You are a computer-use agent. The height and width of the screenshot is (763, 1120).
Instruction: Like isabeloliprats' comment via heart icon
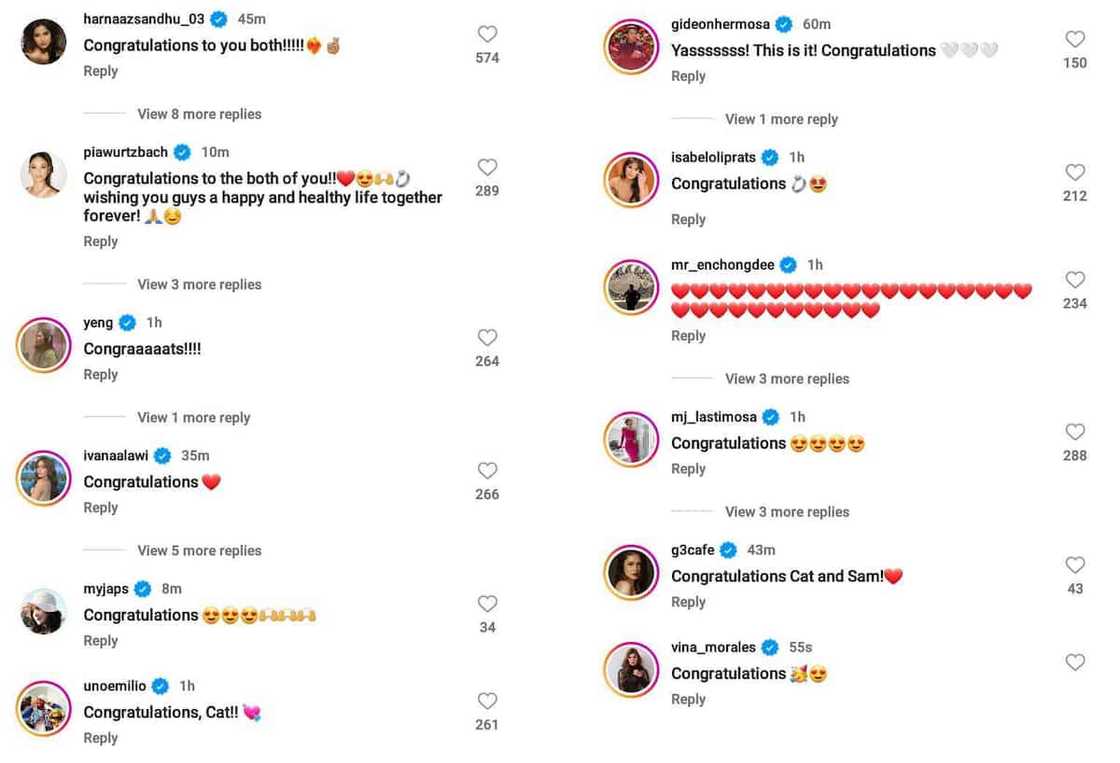[1075, 173]
